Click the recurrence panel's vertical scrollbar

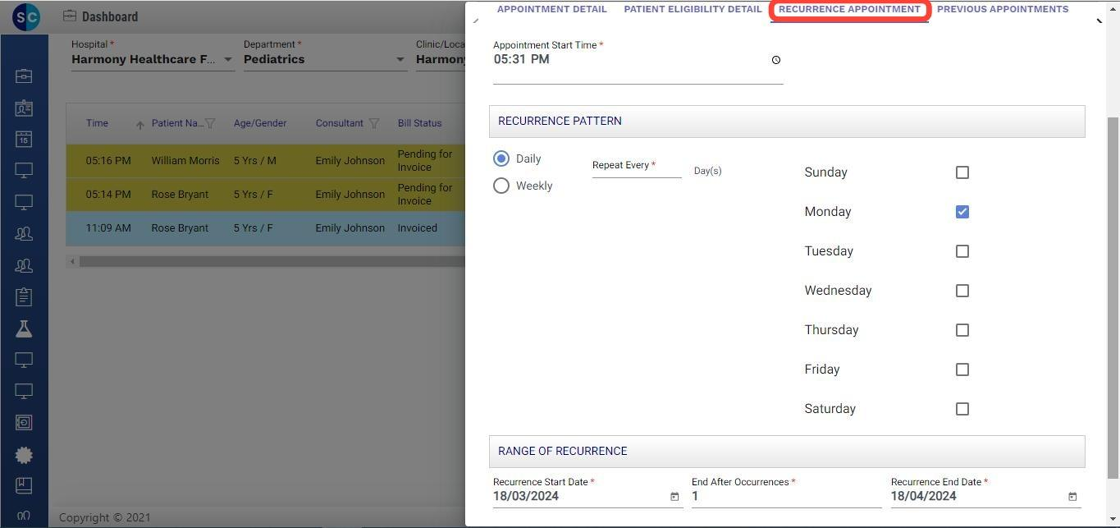click(x=1111, y=297)
